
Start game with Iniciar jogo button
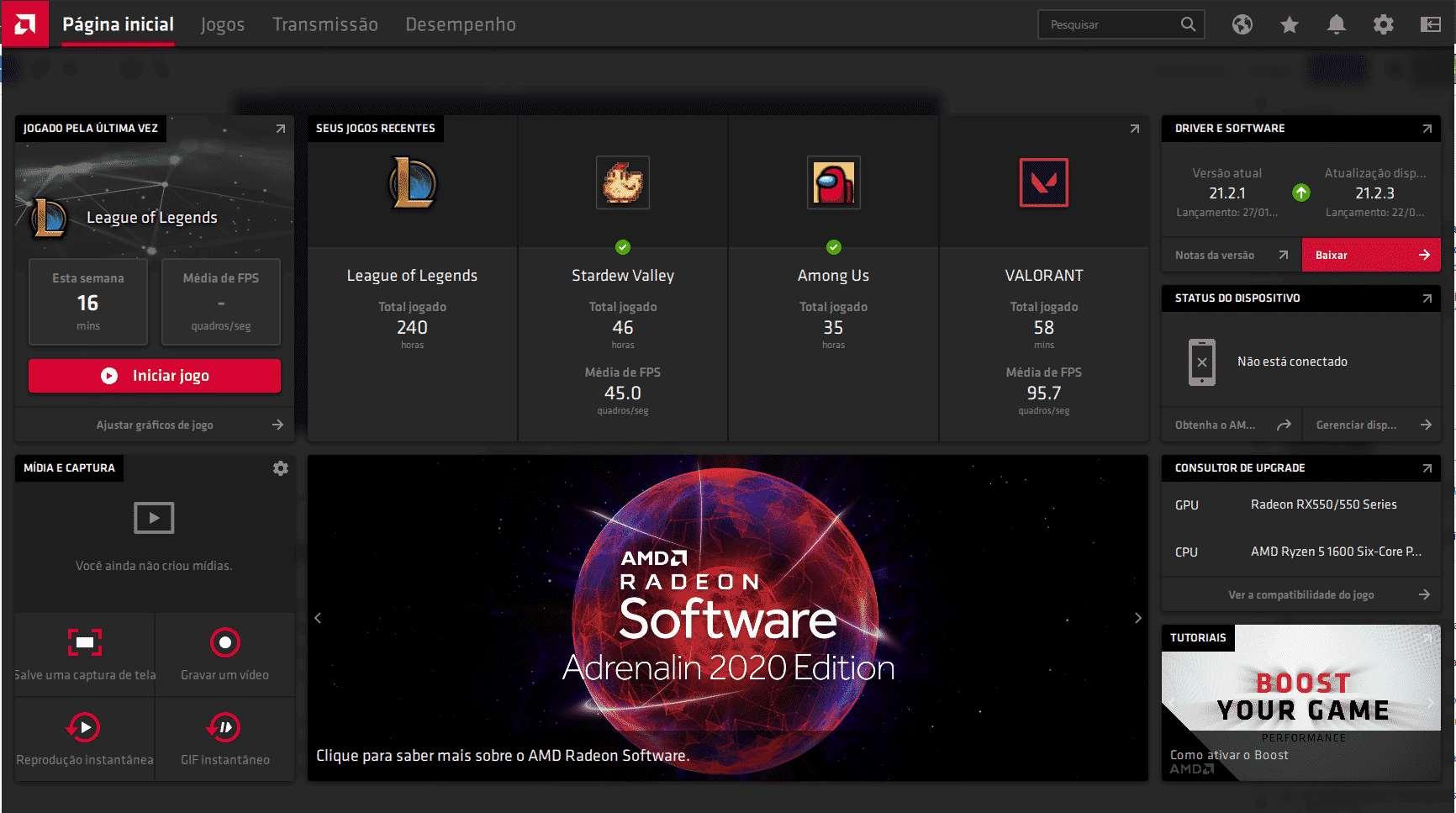[x=155, y=376]
